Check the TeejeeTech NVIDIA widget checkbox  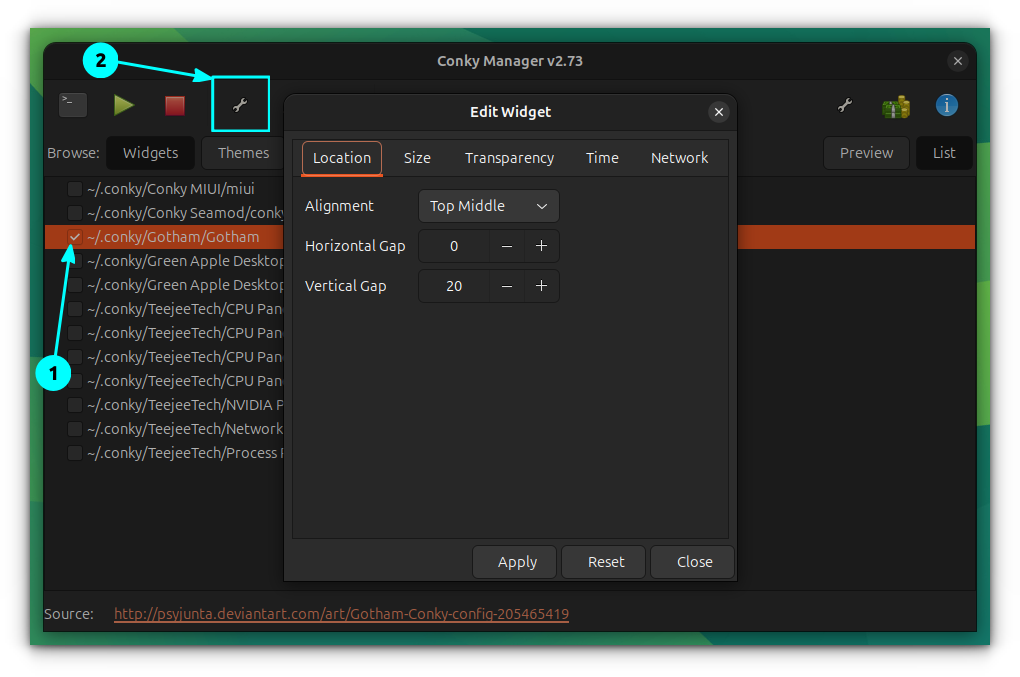pos(75,405)
